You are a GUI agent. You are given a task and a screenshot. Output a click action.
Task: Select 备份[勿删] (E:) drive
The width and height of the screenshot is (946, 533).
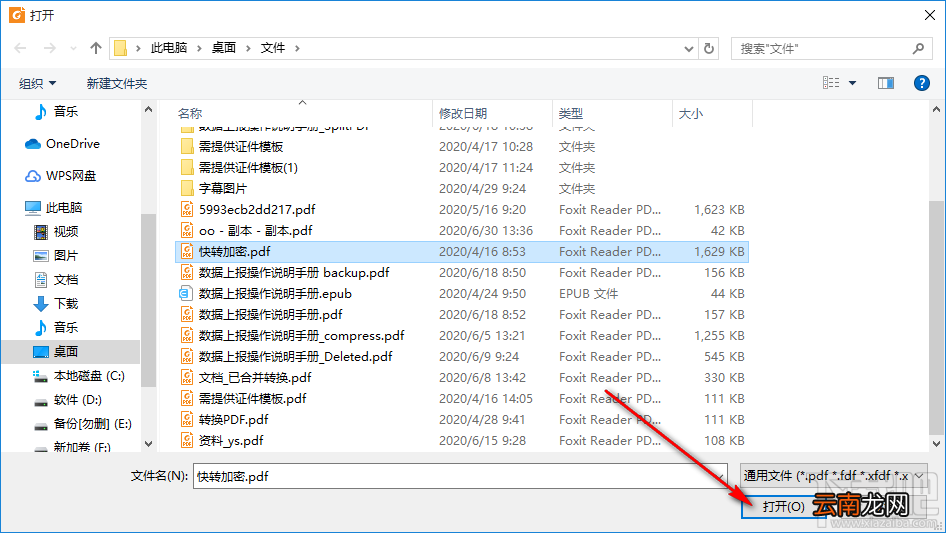click(x=82, y=424)
